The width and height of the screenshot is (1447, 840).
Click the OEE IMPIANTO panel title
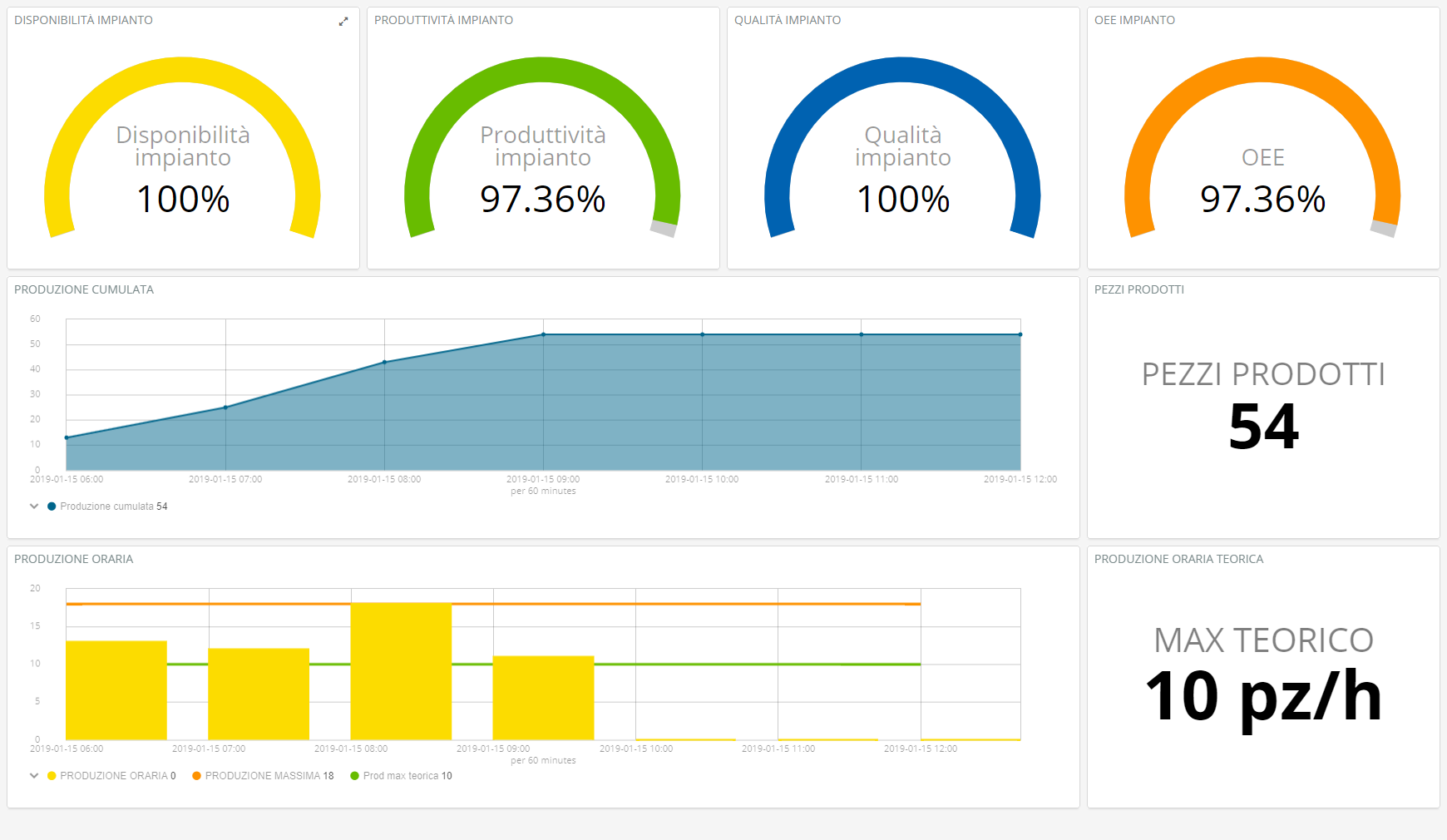click(1134, 20)
